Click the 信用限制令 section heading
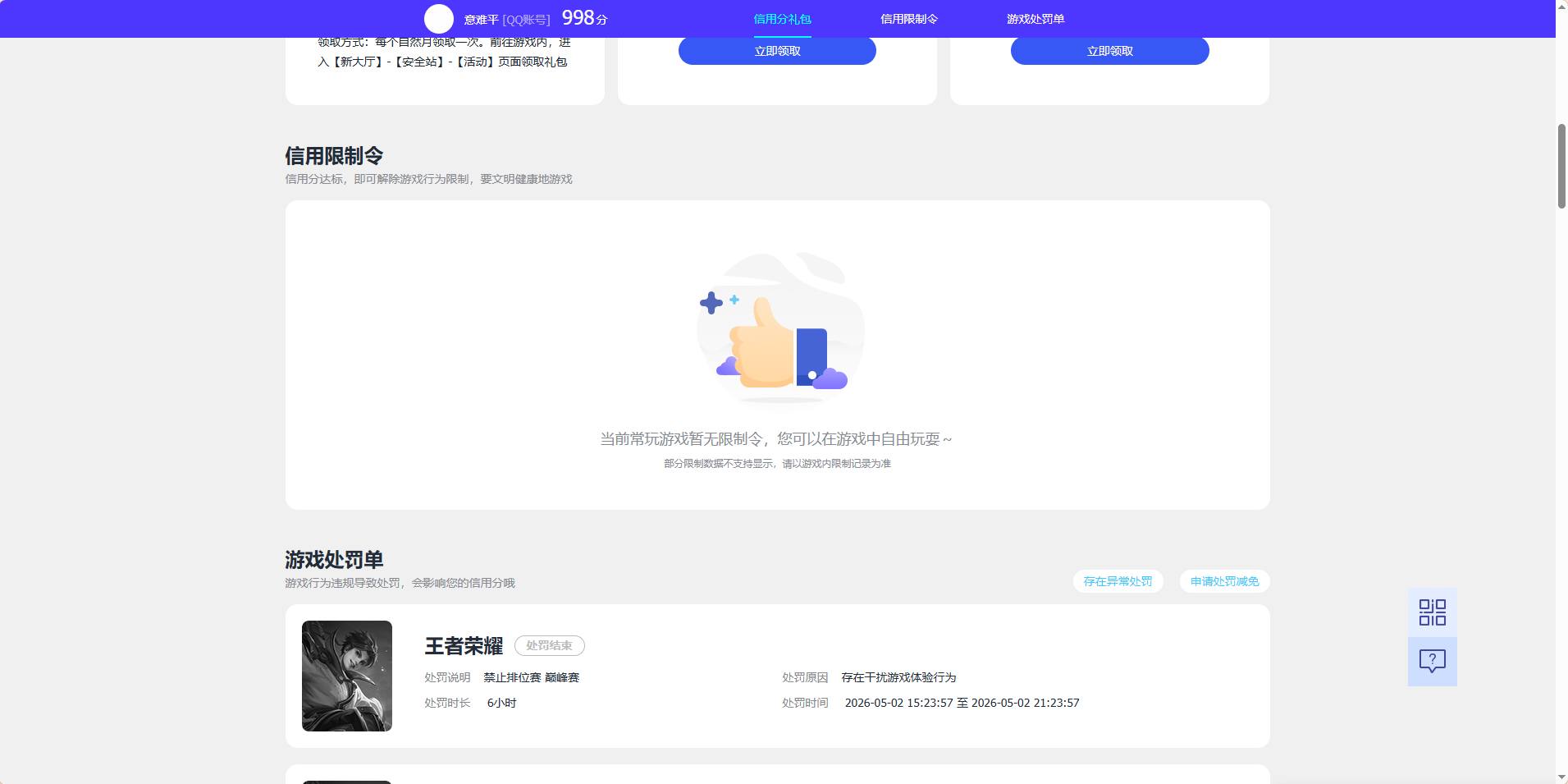Image resolution: width=1568 pixels, height=784 pixels. (334, 156)
